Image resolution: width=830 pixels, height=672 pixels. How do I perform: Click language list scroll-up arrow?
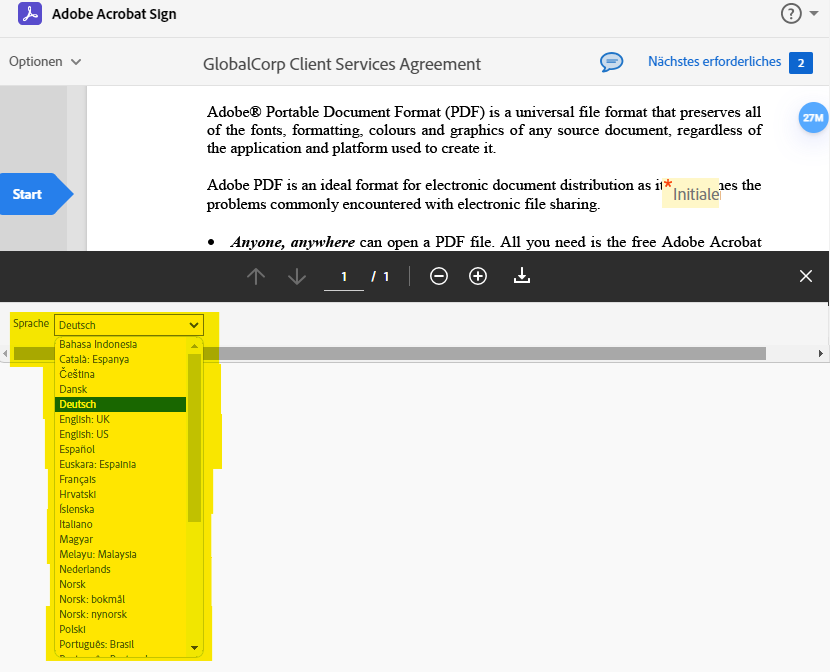(194, 346)
